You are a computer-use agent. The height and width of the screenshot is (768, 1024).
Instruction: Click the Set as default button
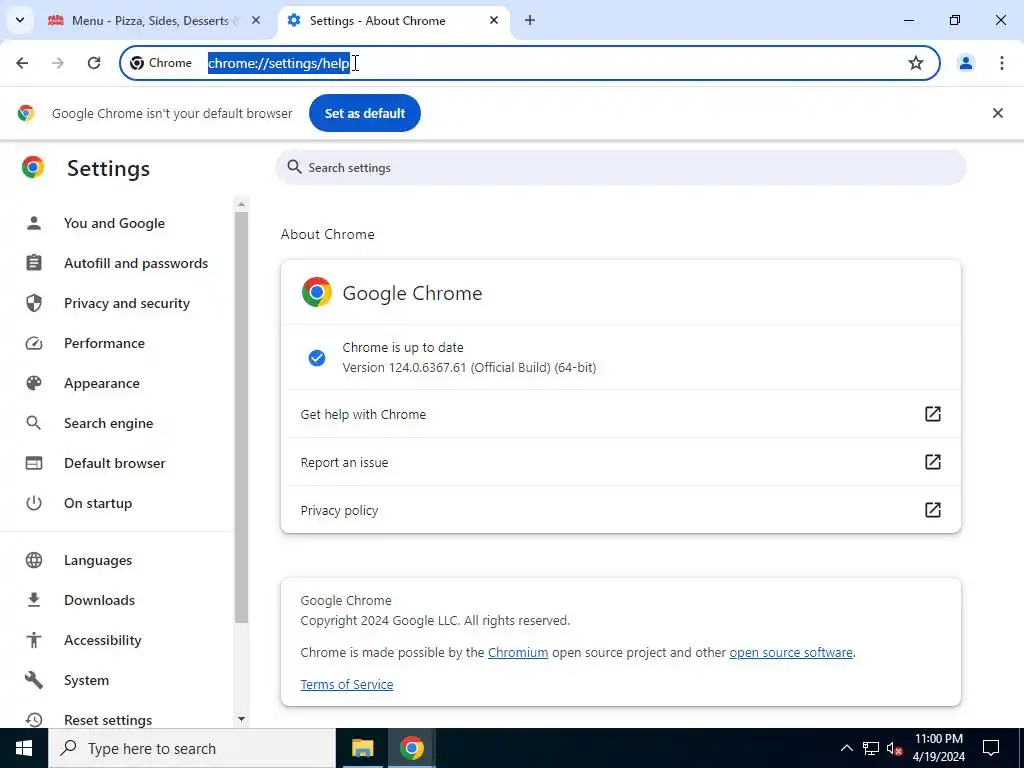[x=364, y=113]
